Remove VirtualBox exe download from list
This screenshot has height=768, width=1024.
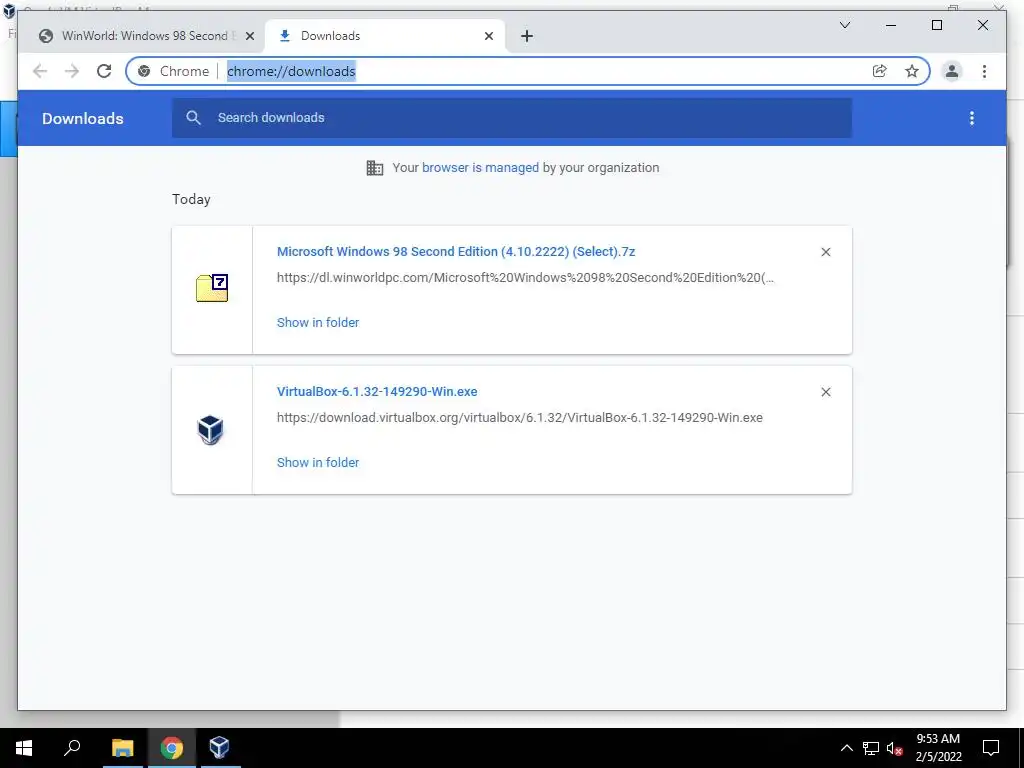[825, 392]
